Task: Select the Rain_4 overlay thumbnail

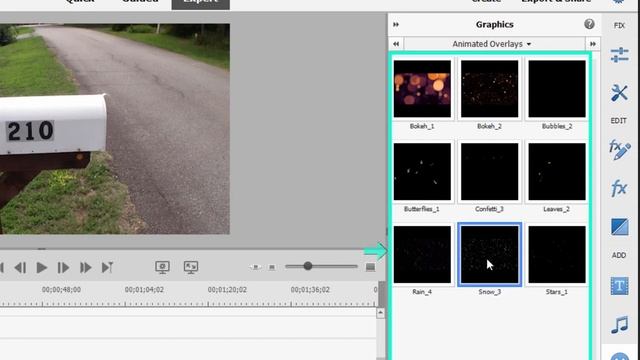Action: coord(422,254)
